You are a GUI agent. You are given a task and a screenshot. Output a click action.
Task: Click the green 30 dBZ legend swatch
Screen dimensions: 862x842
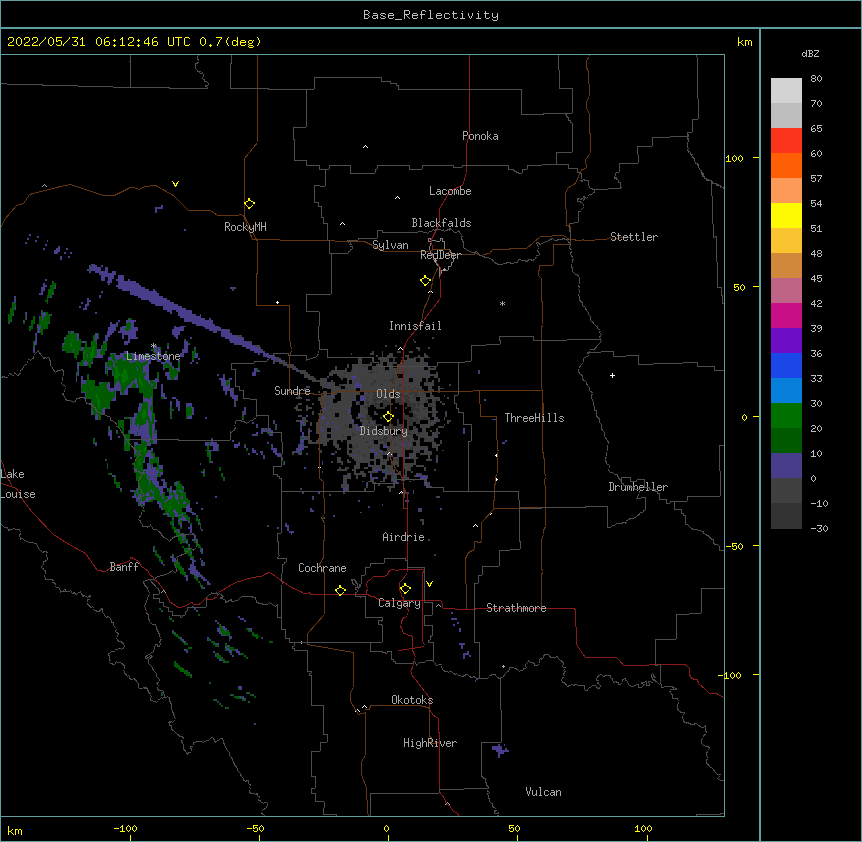786,416
